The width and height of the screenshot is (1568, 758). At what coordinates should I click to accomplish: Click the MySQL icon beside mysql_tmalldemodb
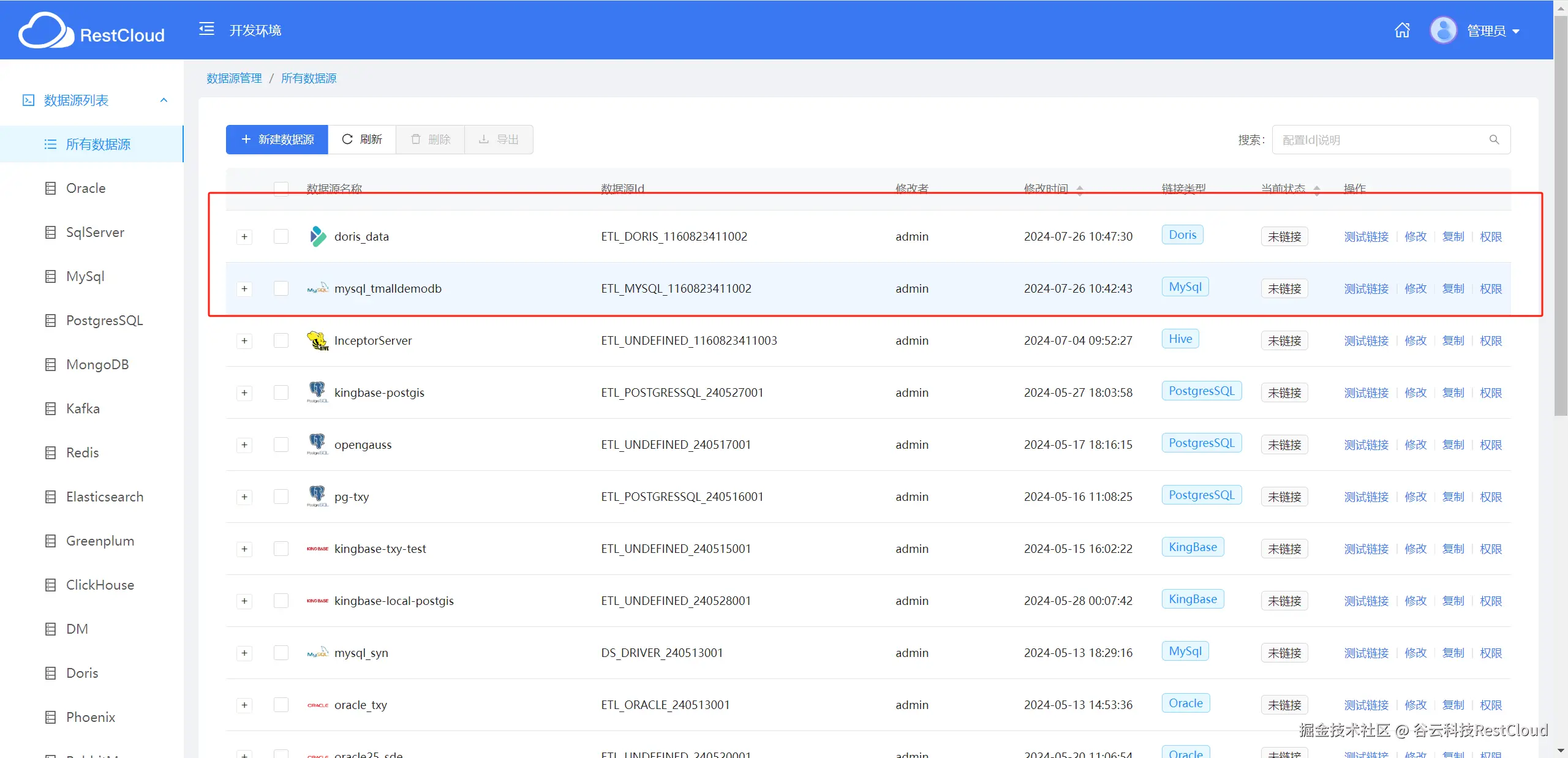point(317,288)
